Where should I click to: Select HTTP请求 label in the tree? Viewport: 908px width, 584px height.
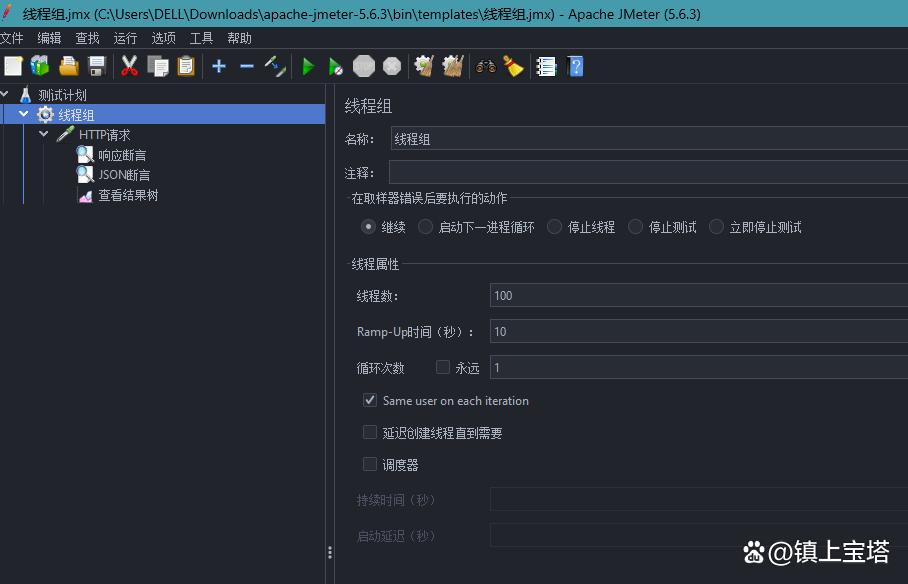click(x=105, y=135)
